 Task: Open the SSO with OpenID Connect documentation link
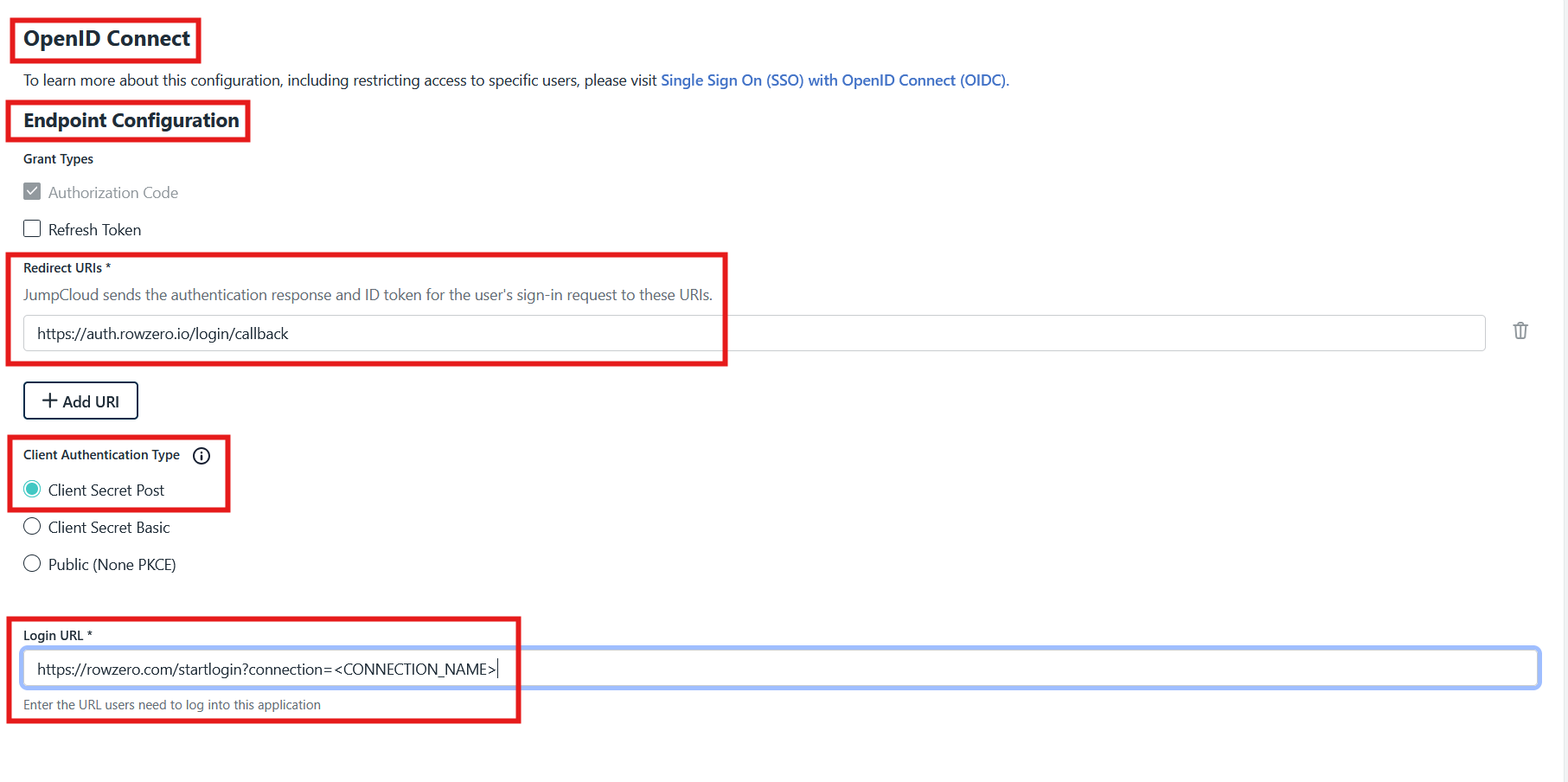834,80
